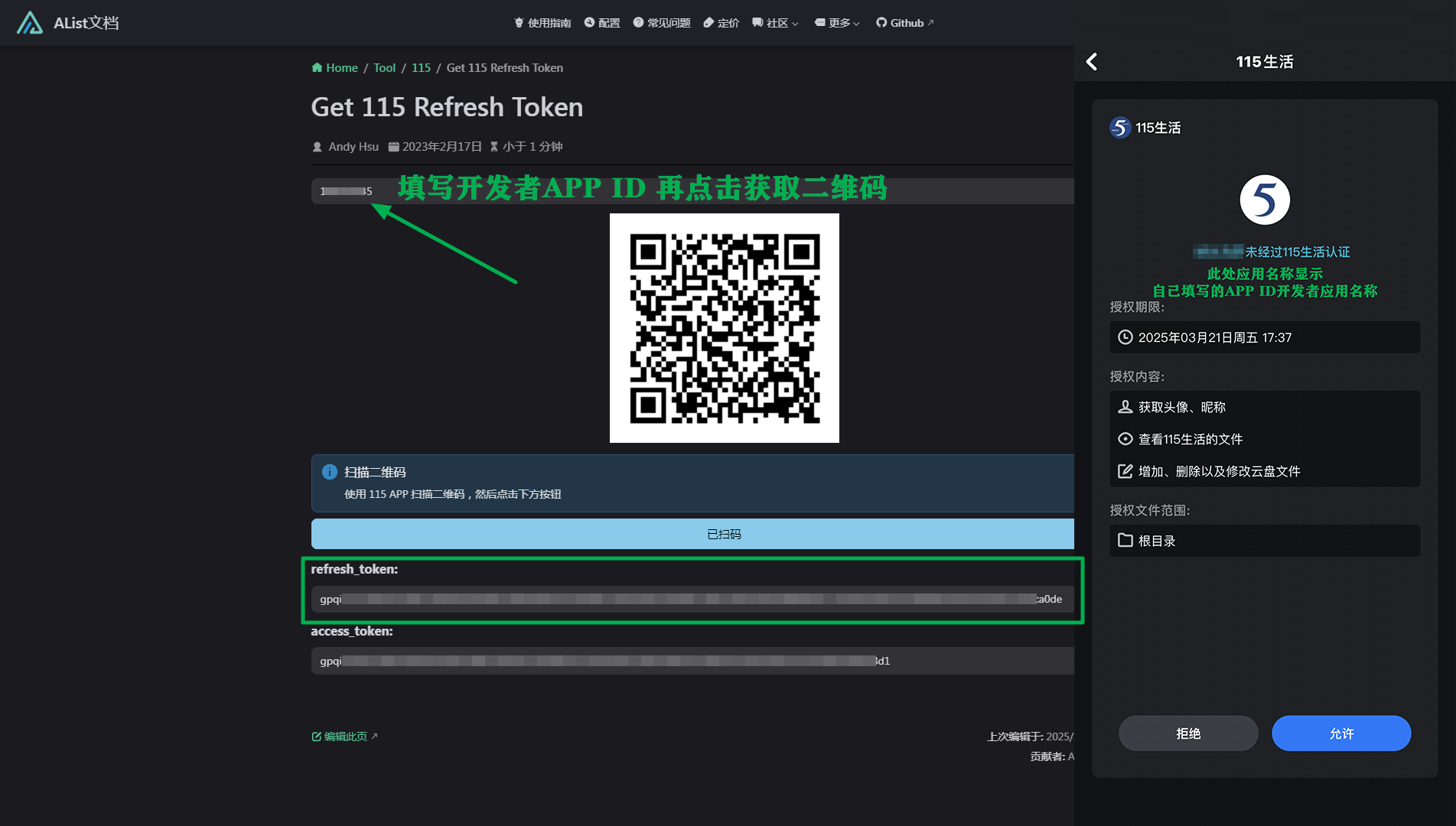Click the 拒绝 button
This screenshot has width=1456, height=826.
pyautogui.click(x=1187, y=733)
